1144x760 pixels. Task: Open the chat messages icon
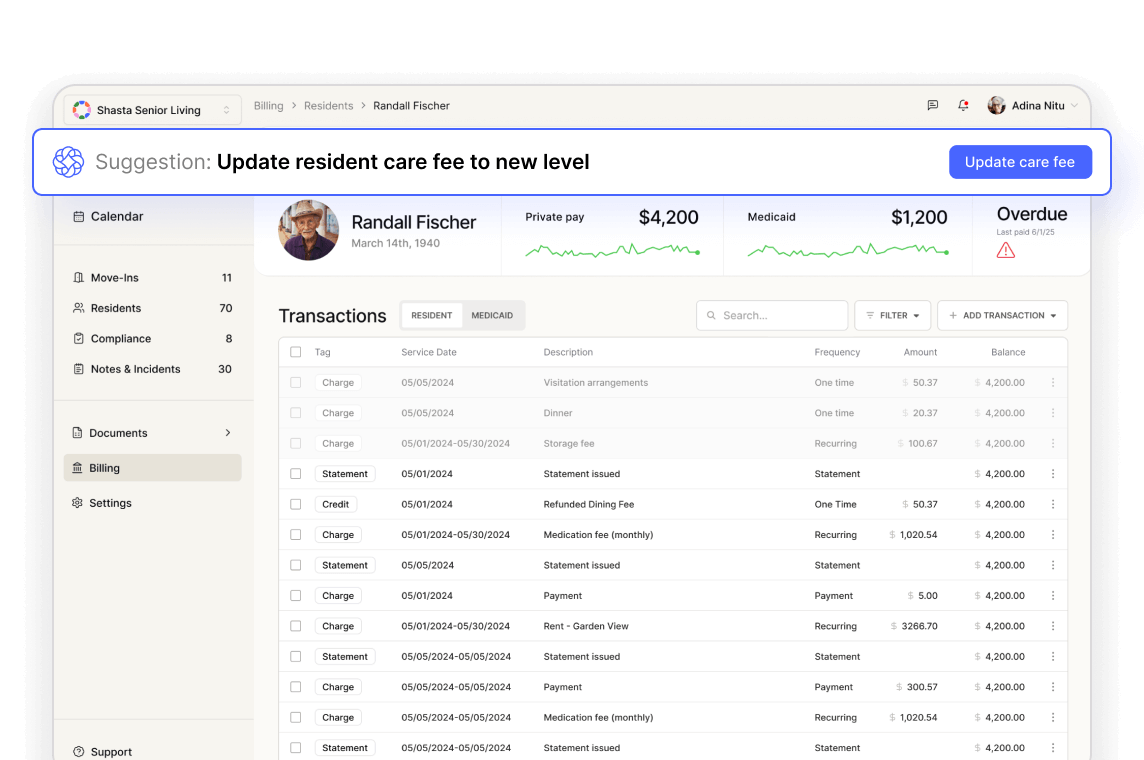932,106
